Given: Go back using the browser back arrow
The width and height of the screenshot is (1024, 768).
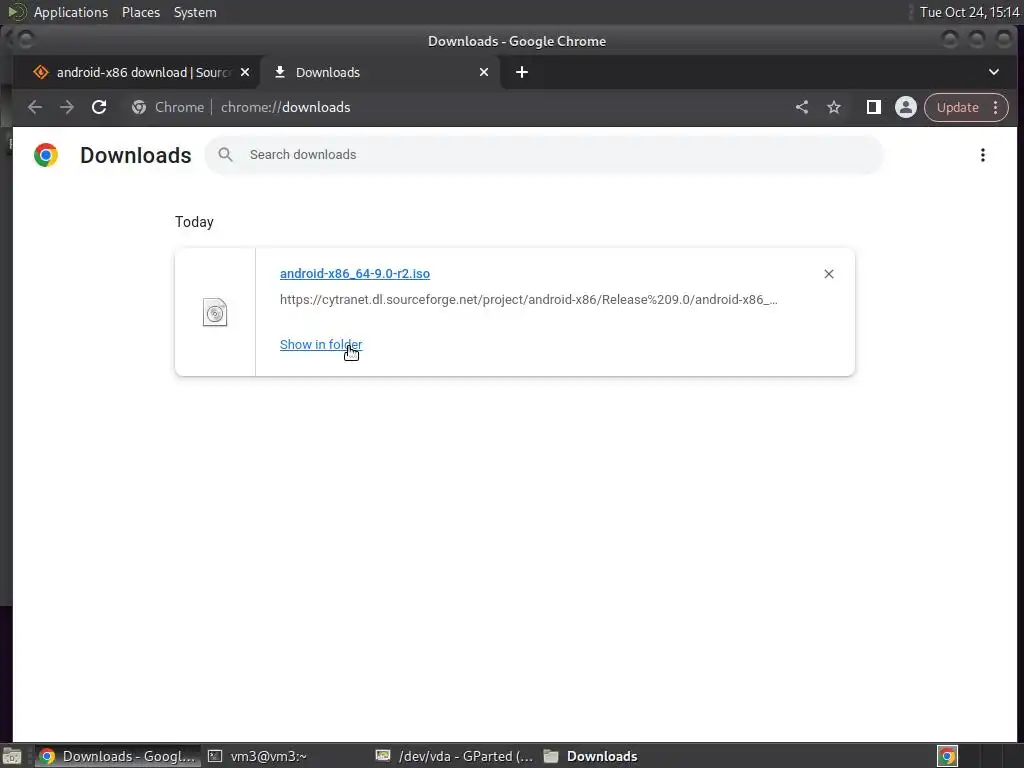Looking at the screenshot, I should point(35,107).
